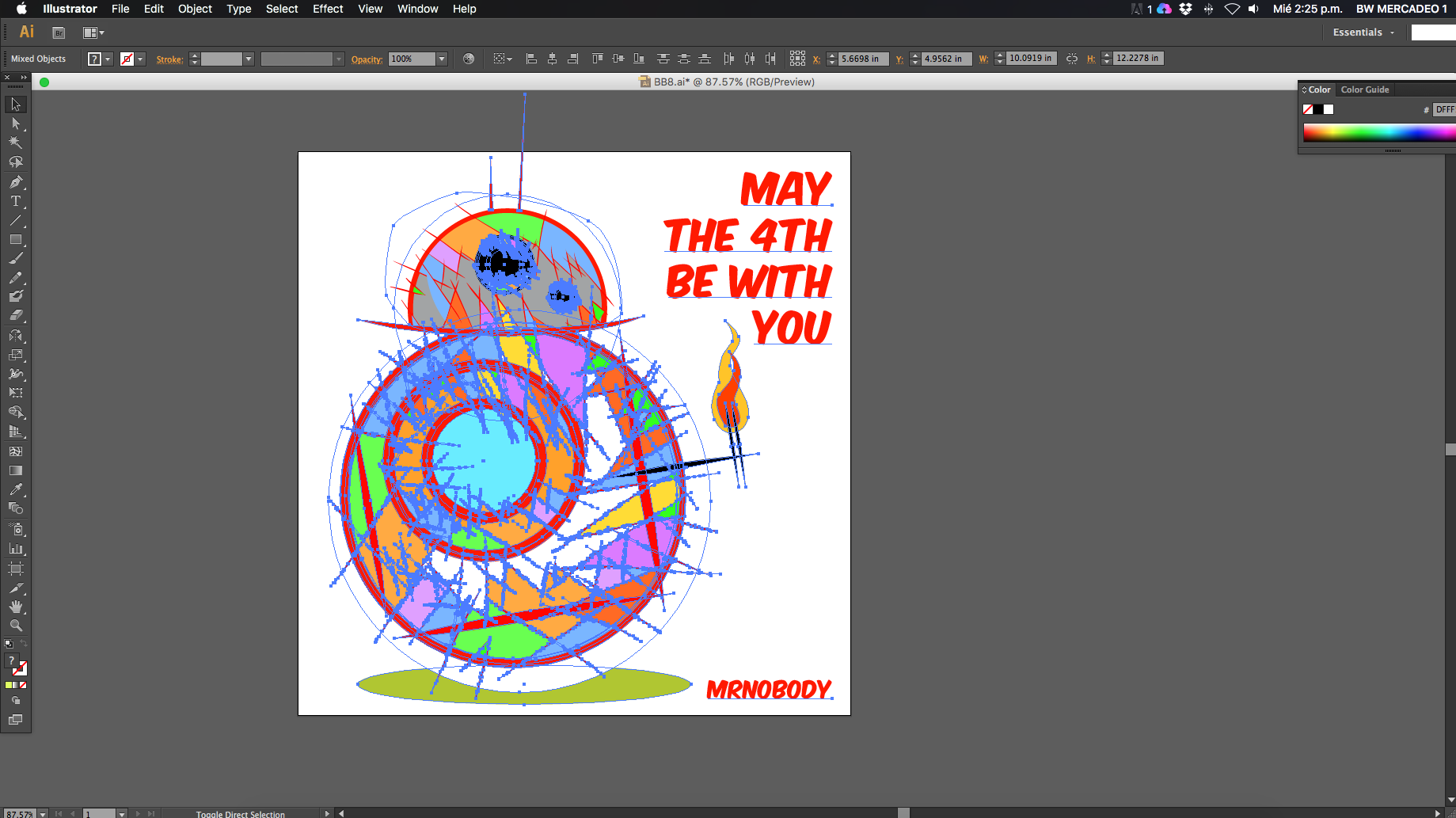The width and height of the screenshot is (1456, 818).
Task: Open the Effect menu
Action: (x=327, y=9)
